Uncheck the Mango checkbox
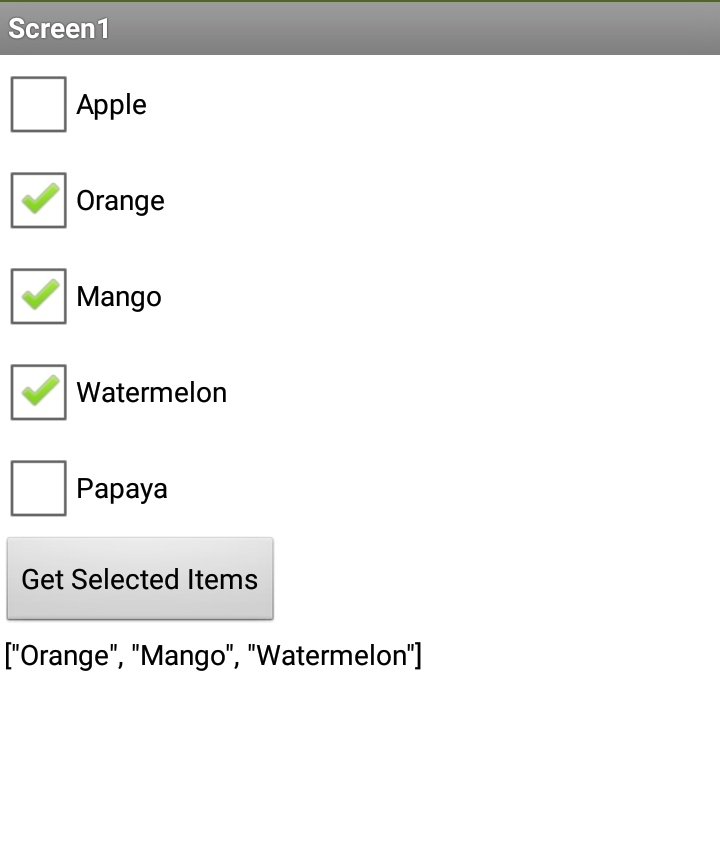The height and width of the screenshot is (848, 720). coord(37,296)
